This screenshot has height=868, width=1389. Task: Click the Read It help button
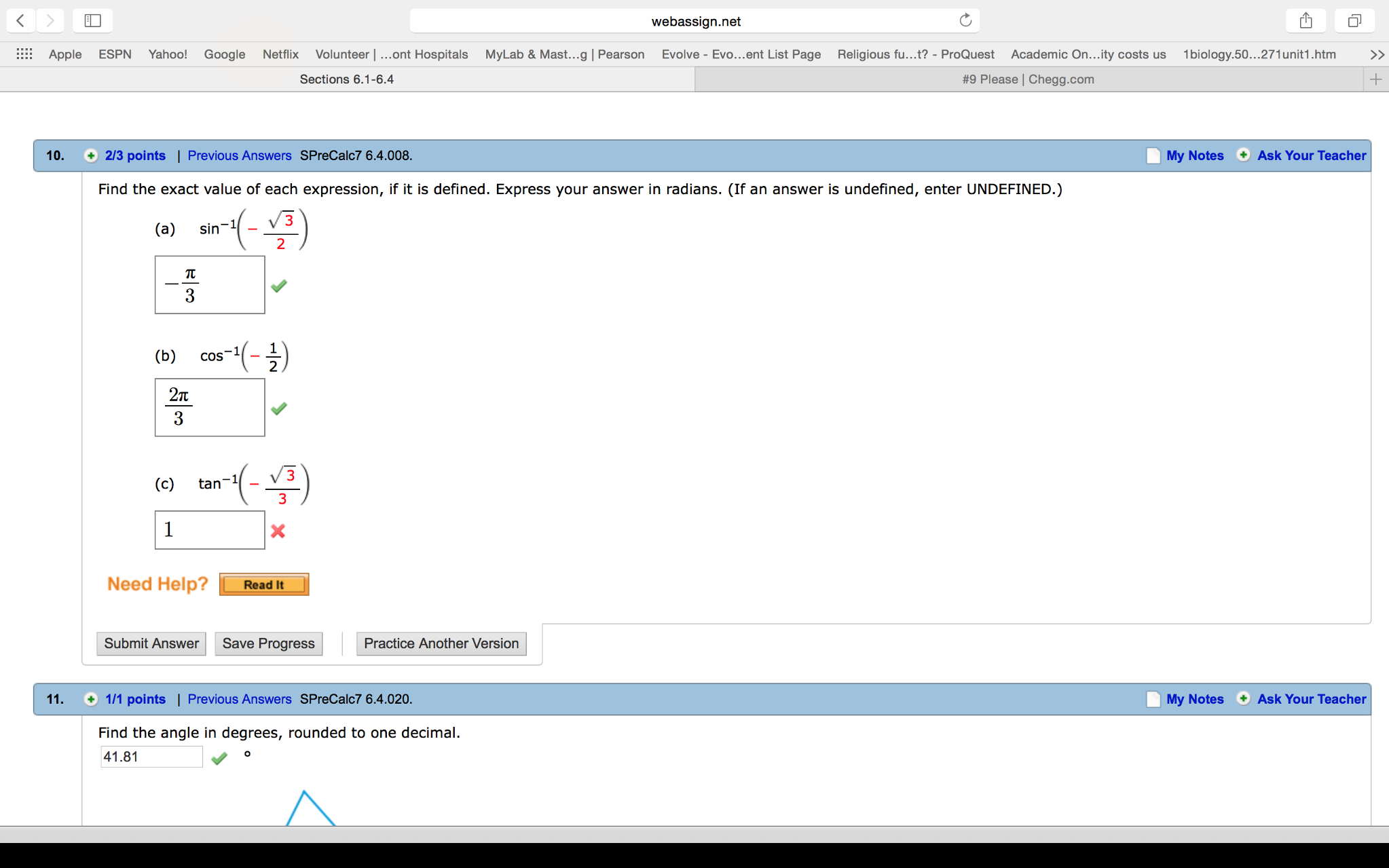point(264,584)
